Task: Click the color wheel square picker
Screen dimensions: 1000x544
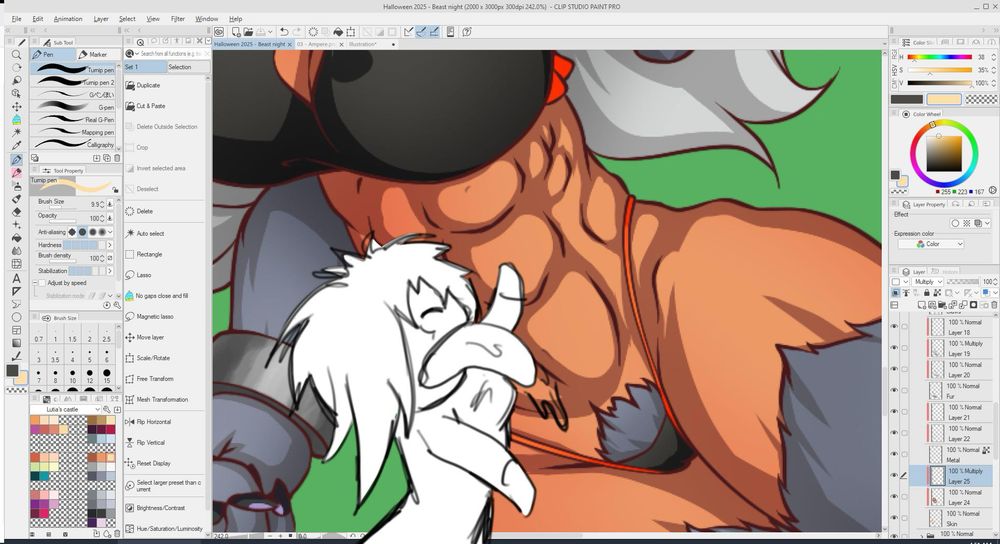Action: click(x=944, y=153)
